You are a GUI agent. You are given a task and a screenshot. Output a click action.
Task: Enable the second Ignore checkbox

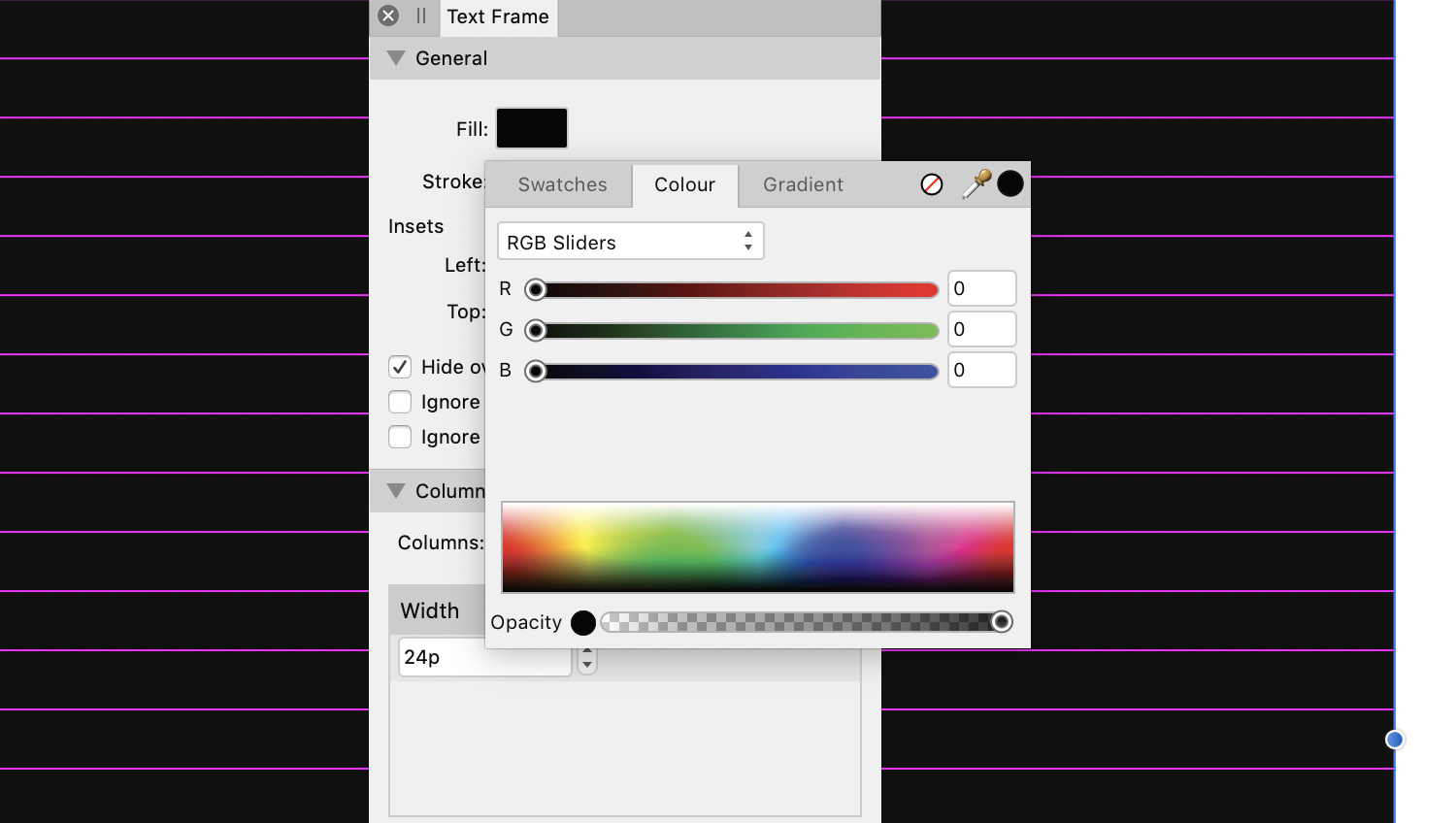(x=400, y=437)
